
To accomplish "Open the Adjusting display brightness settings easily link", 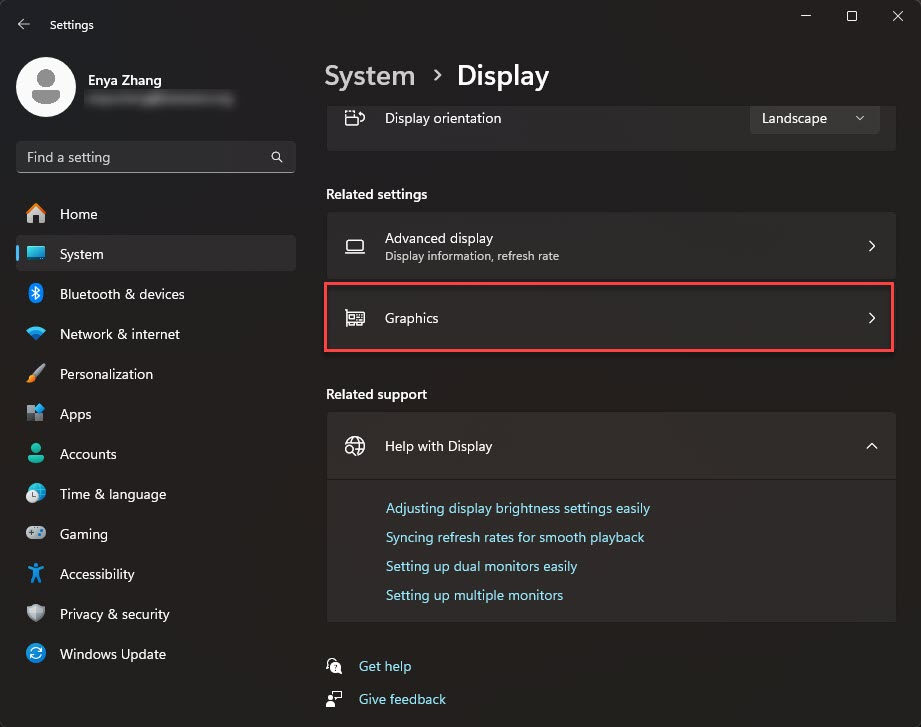I will point(518,508).
